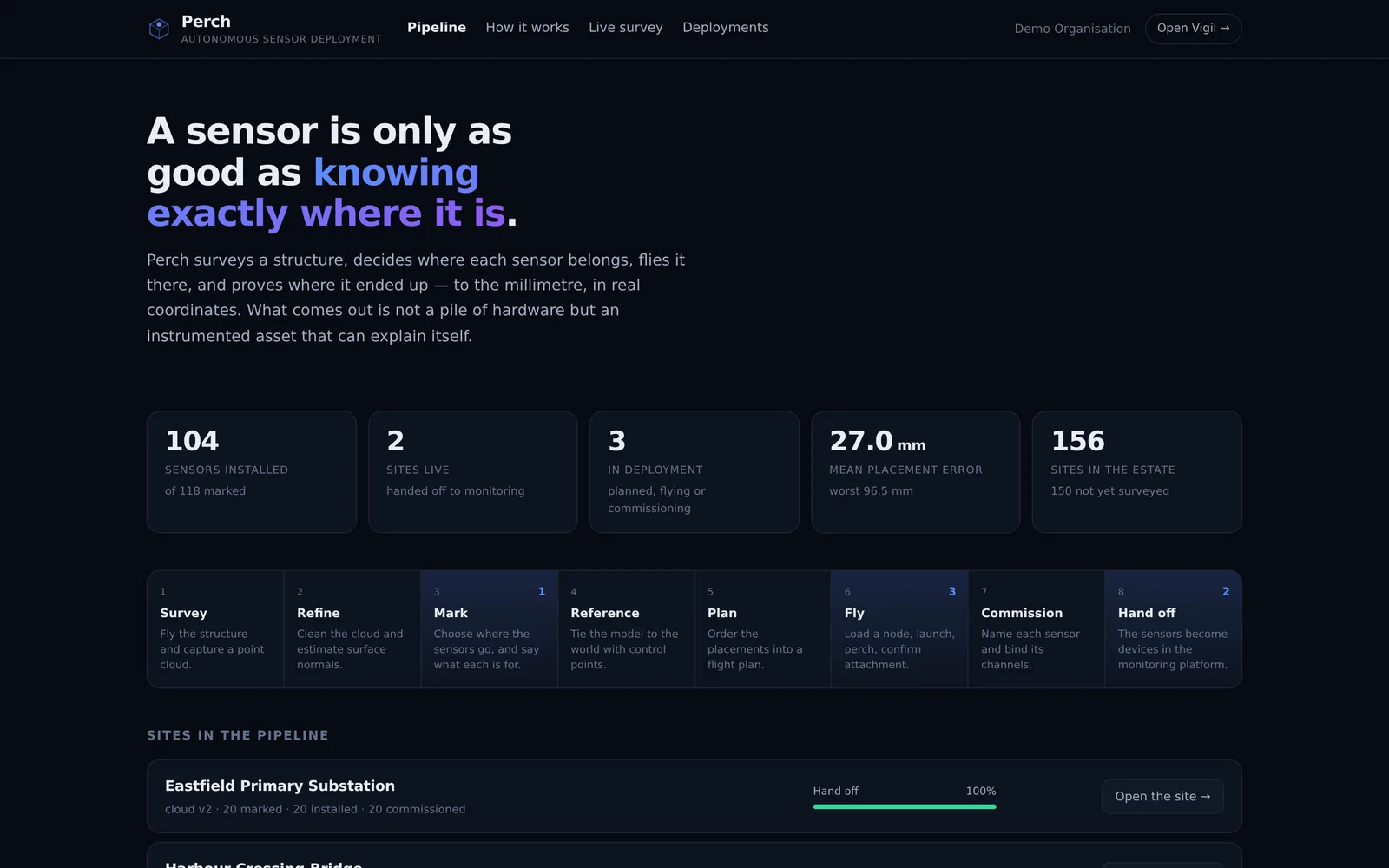Choose pipeline step 3 Mark
This screenshot has height=868, width=1389.
[490, 629]
